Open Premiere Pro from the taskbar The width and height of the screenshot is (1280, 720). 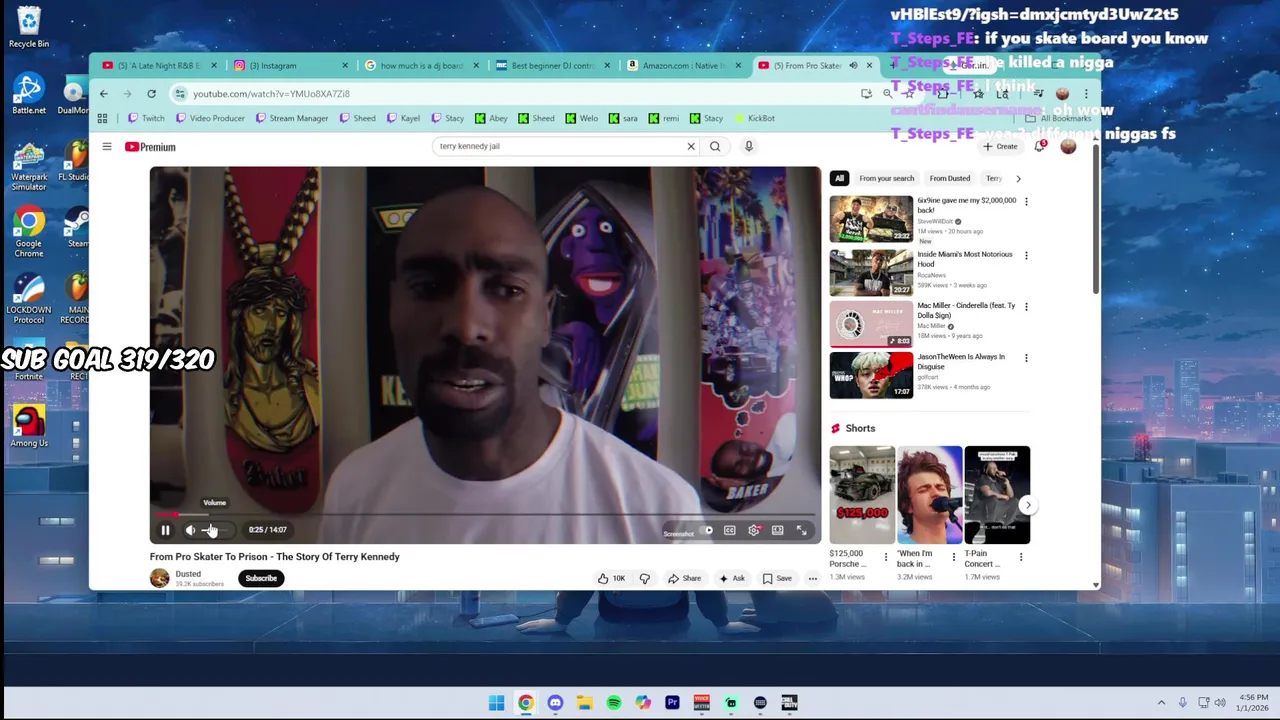click(672, 703)
